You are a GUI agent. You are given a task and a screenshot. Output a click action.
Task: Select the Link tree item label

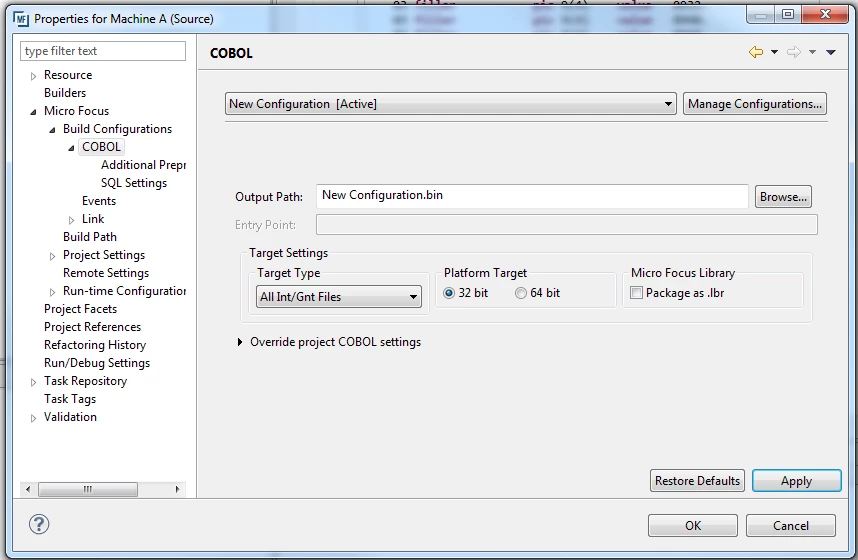tap(93, 219)
